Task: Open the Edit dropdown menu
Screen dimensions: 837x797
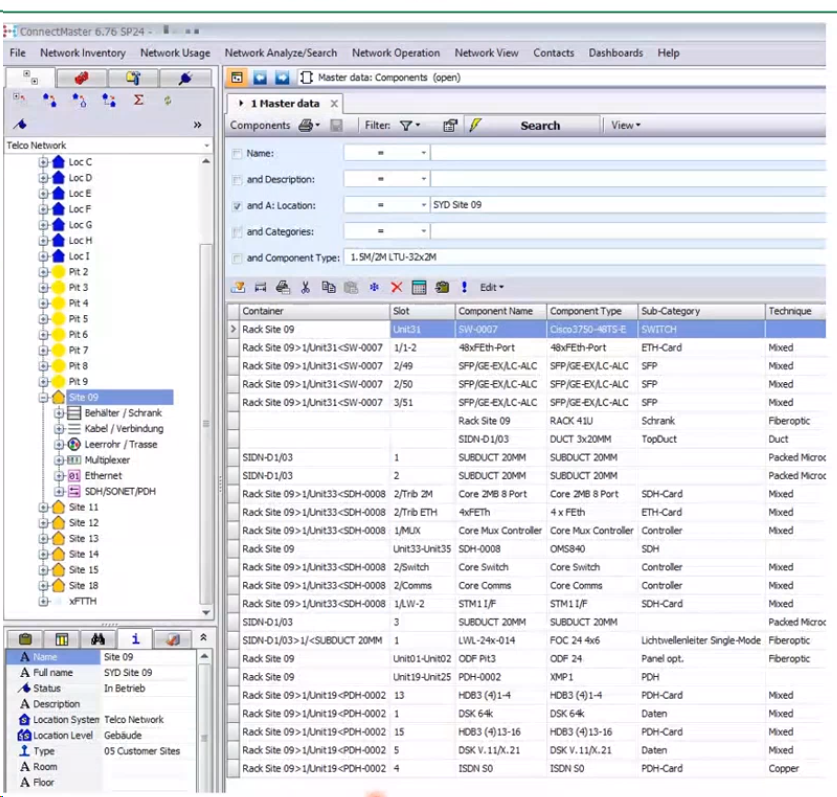Action: coord(492,287)
